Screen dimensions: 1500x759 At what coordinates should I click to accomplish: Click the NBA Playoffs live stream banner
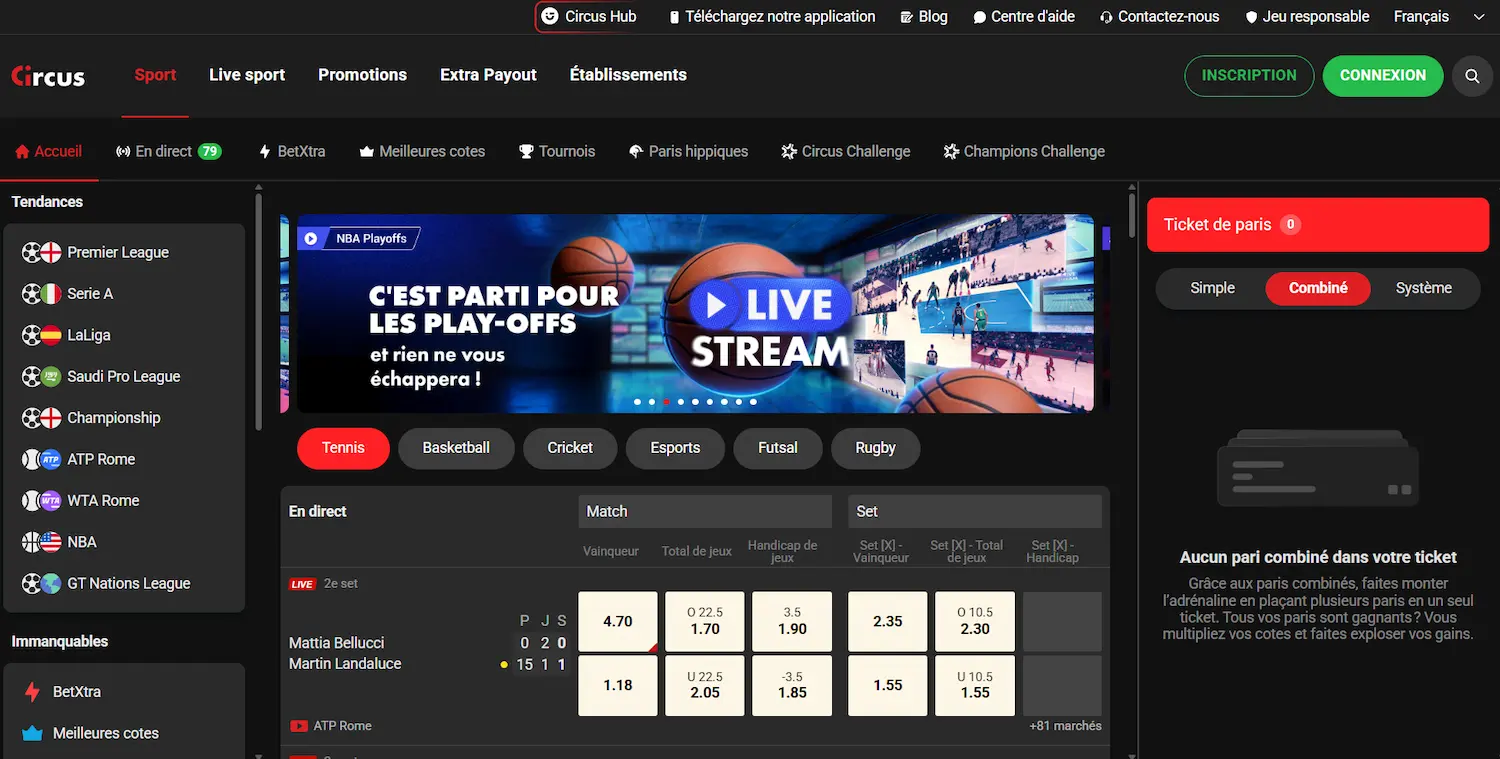695,313
